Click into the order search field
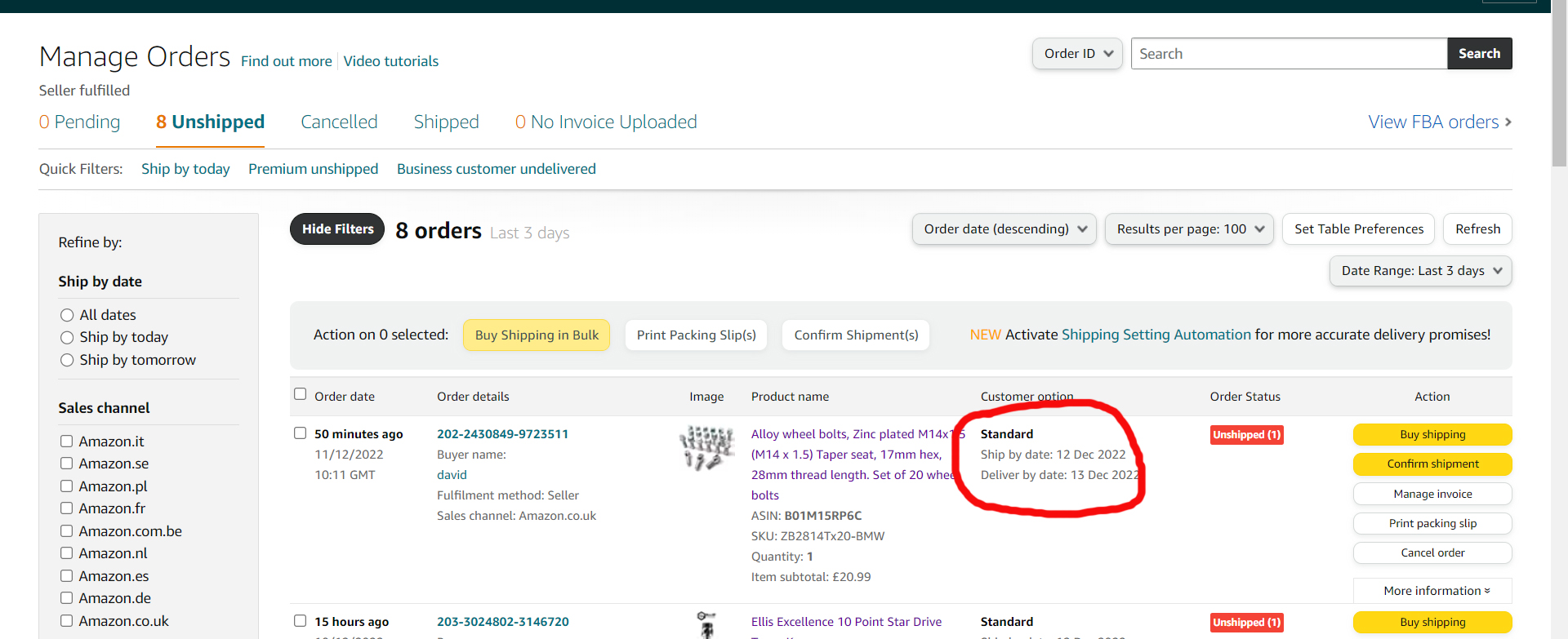 tap(1289, 54)
